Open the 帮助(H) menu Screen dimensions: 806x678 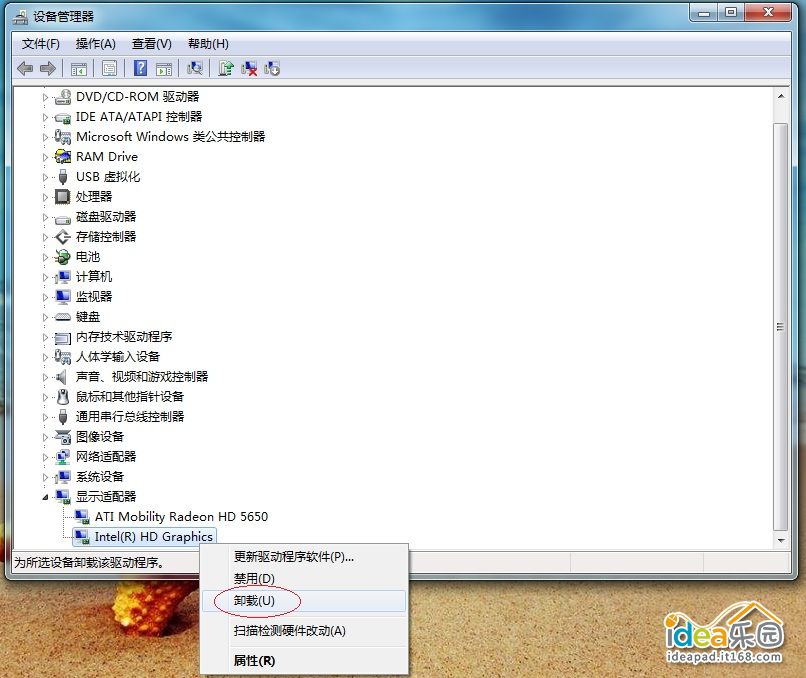[208, 44]
